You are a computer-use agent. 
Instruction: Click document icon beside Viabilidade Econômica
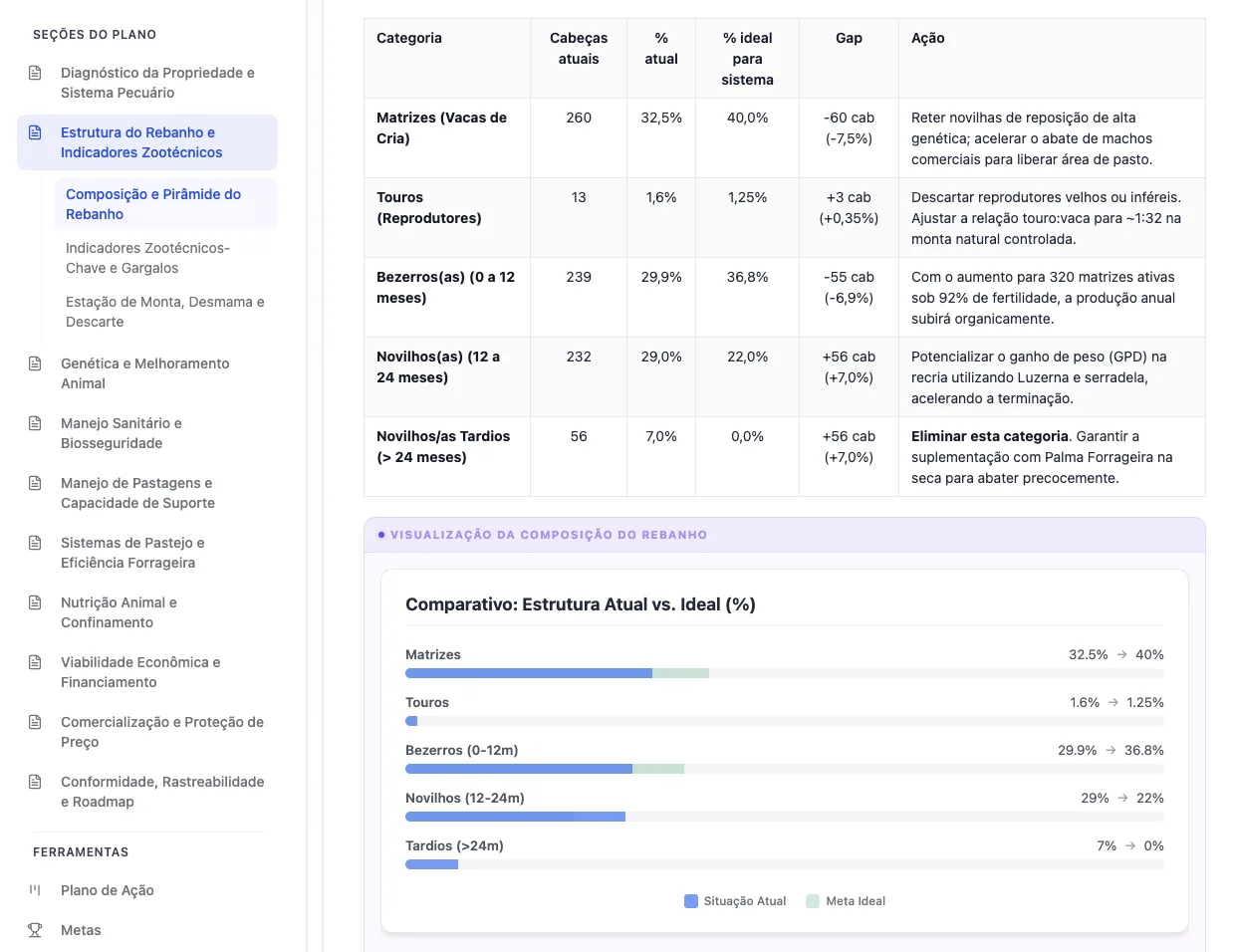tap(35, 662)
